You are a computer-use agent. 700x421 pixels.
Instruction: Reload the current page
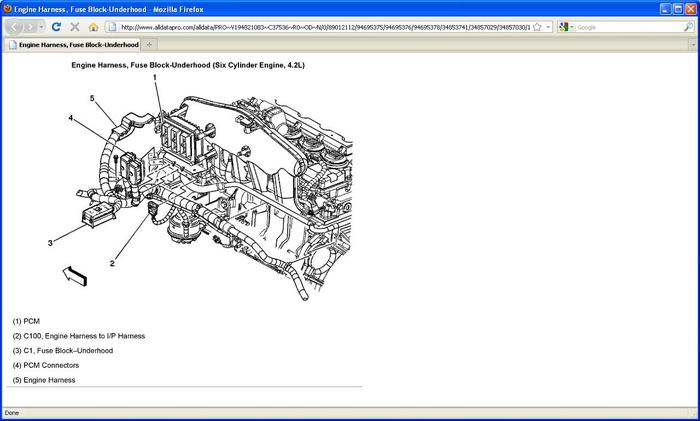[56, 27]
